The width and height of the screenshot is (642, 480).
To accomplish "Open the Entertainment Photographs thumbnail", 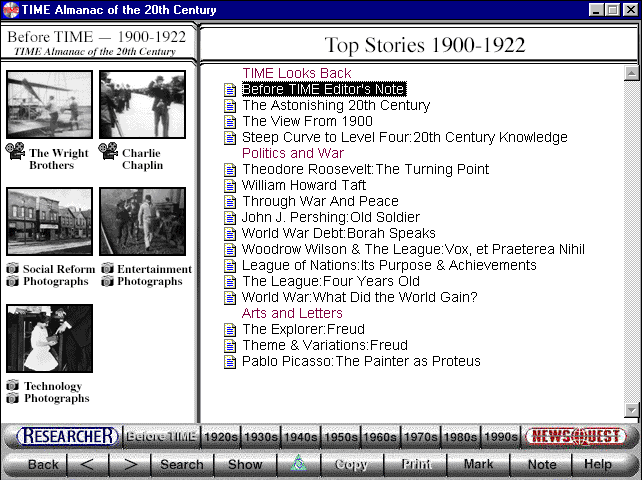I will click(142, 222).
